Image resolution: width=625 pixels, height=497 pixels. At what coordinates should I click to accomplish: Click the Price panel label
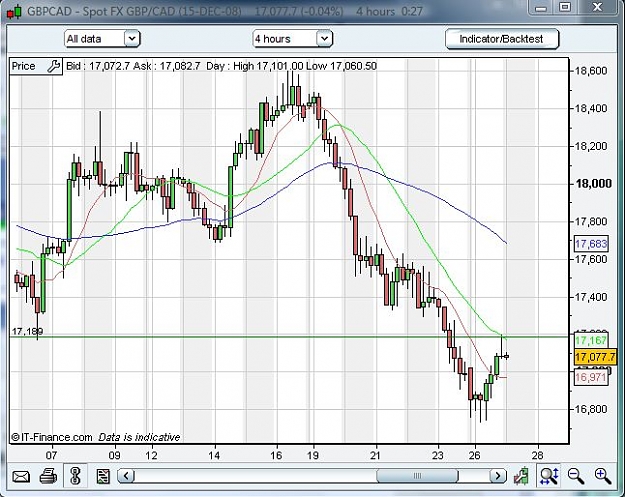24,66
